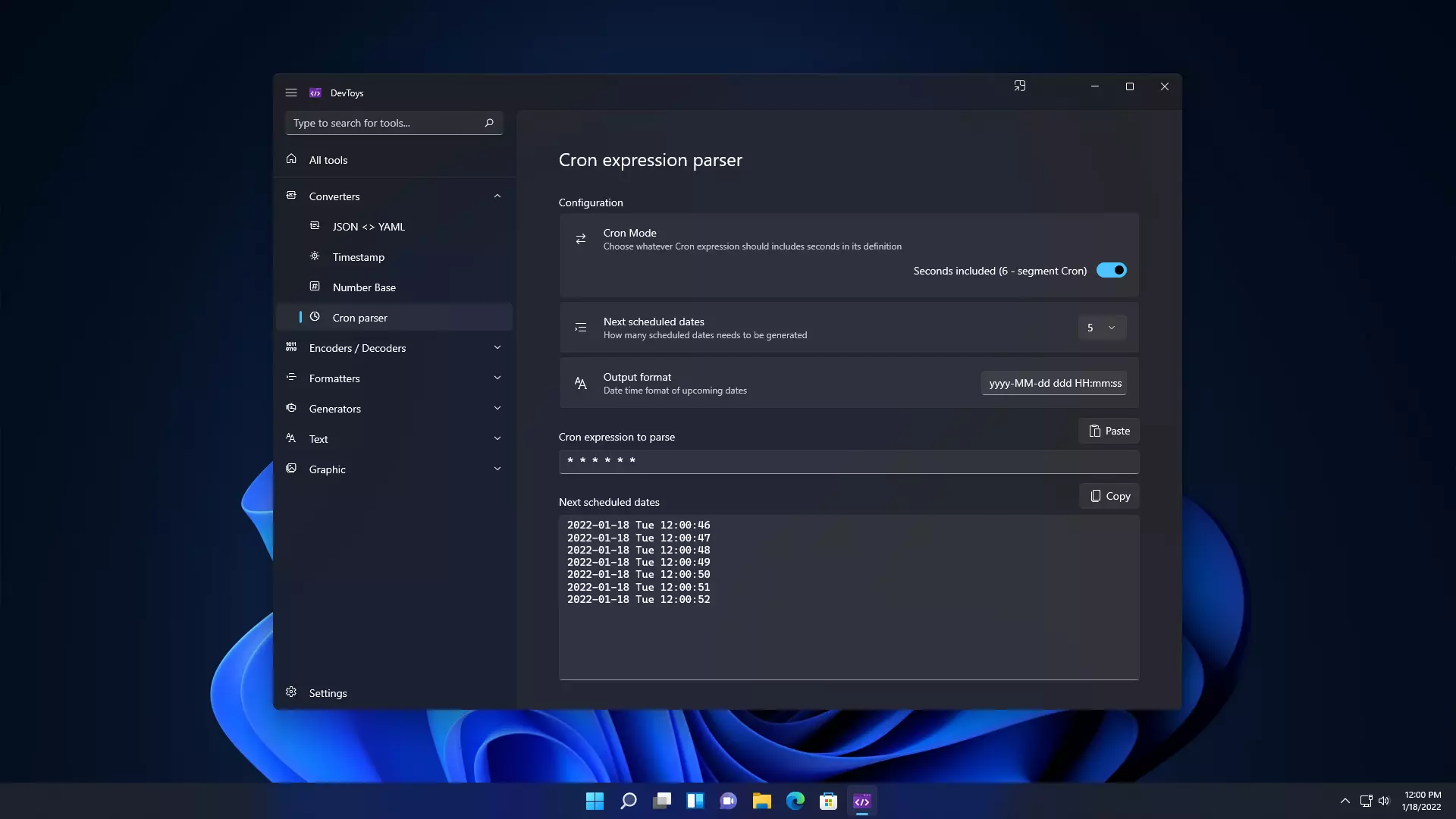Open Task View from taskbar

tap(662, 801)
